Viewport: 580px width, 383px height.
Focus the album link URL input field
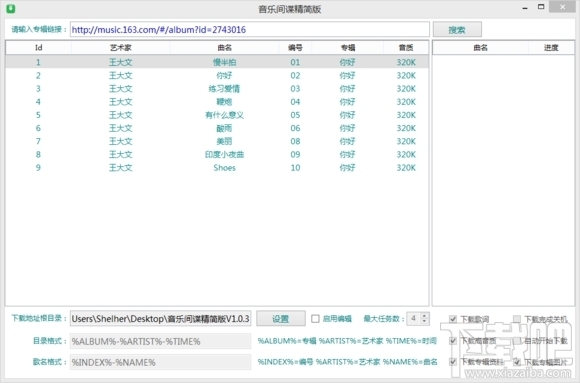250,30
